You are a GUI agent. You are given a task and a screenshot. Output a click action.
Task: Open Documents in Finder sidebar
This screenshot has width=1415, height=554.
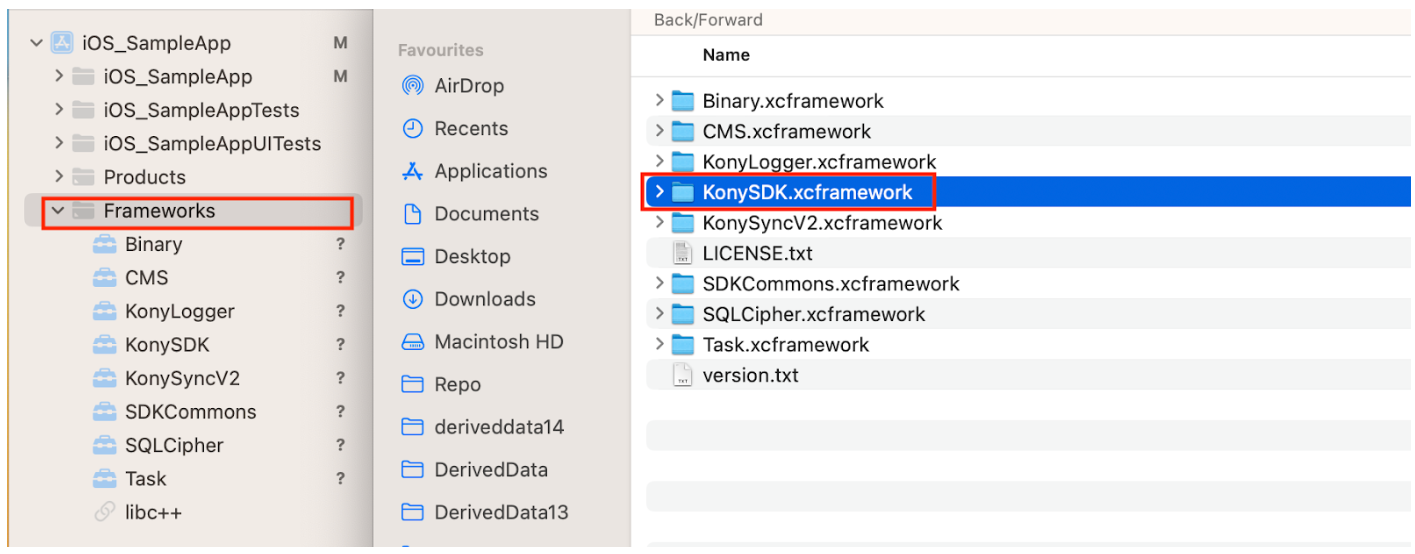tap(486, 214)
